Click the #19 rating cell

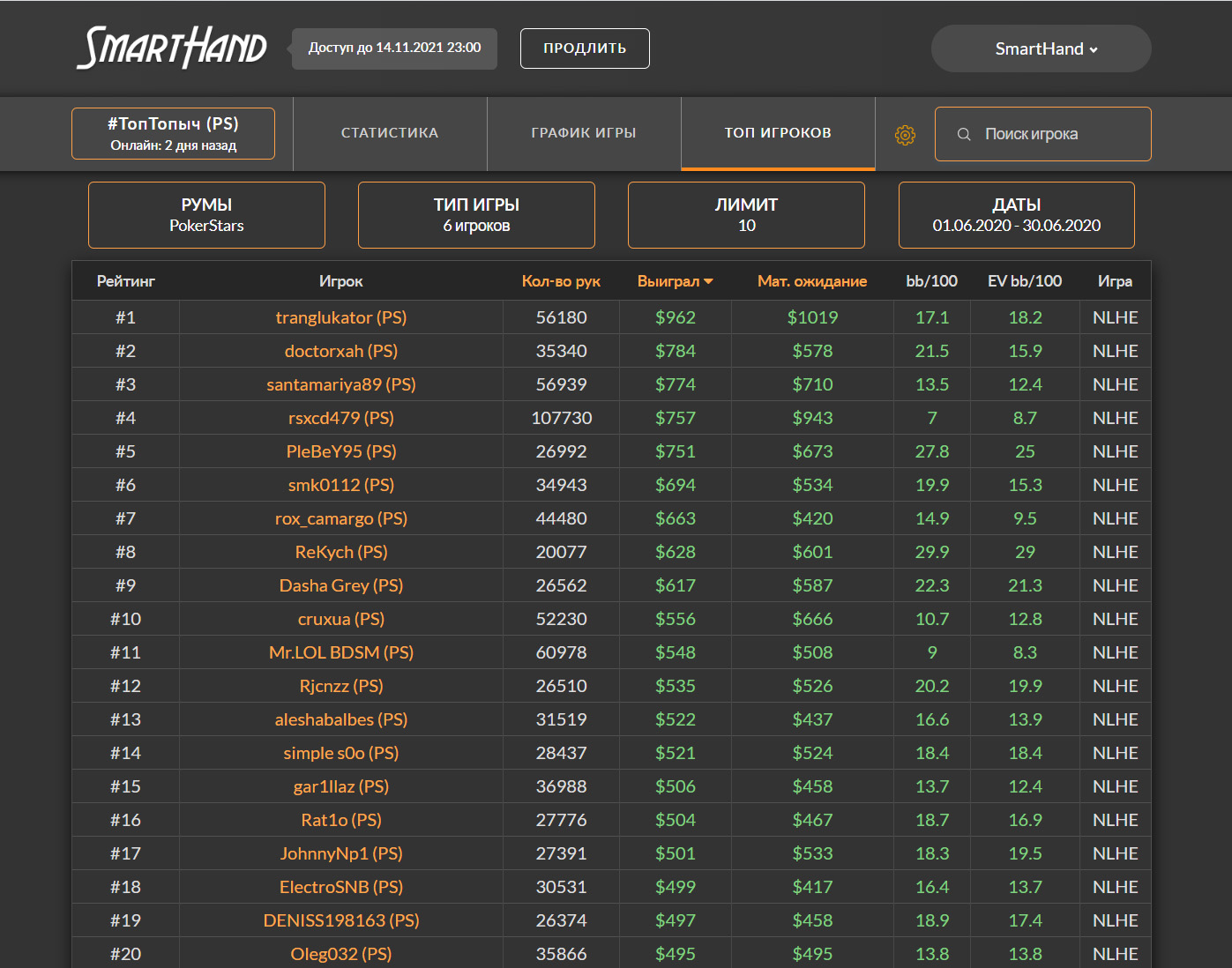coord(125,920)
